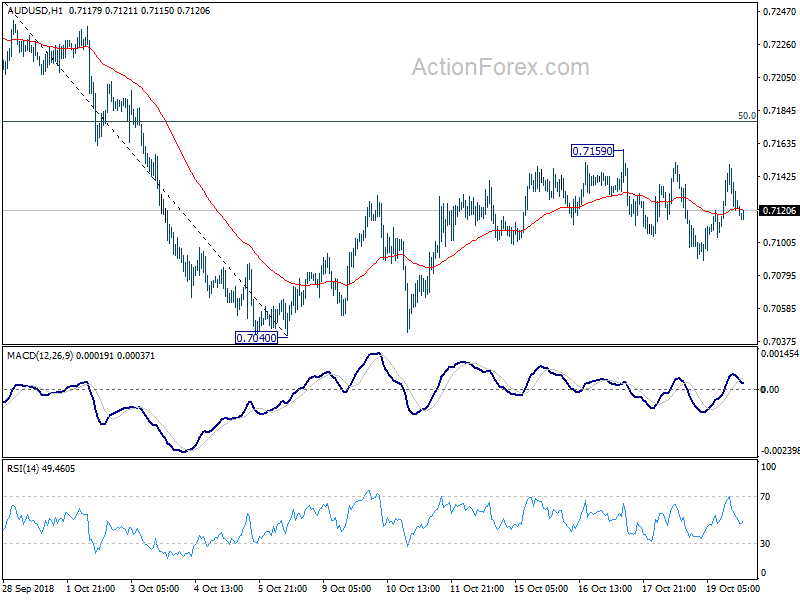
Task: Click the 11 Oct 21:00 time label
Action: pos(478,588)
